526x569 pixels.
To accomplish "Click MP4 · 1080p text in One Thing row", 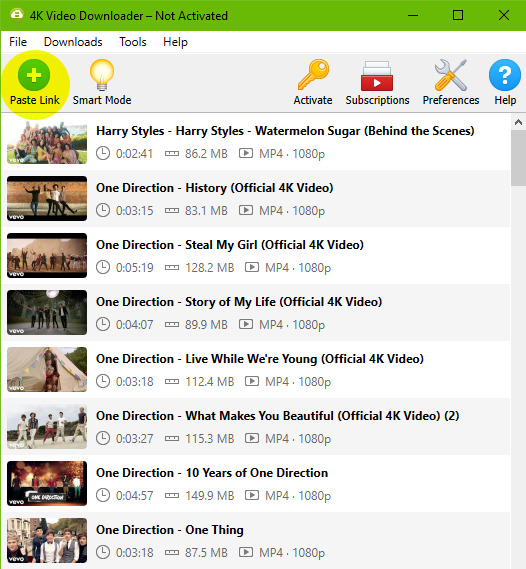I will click(292, 552).
